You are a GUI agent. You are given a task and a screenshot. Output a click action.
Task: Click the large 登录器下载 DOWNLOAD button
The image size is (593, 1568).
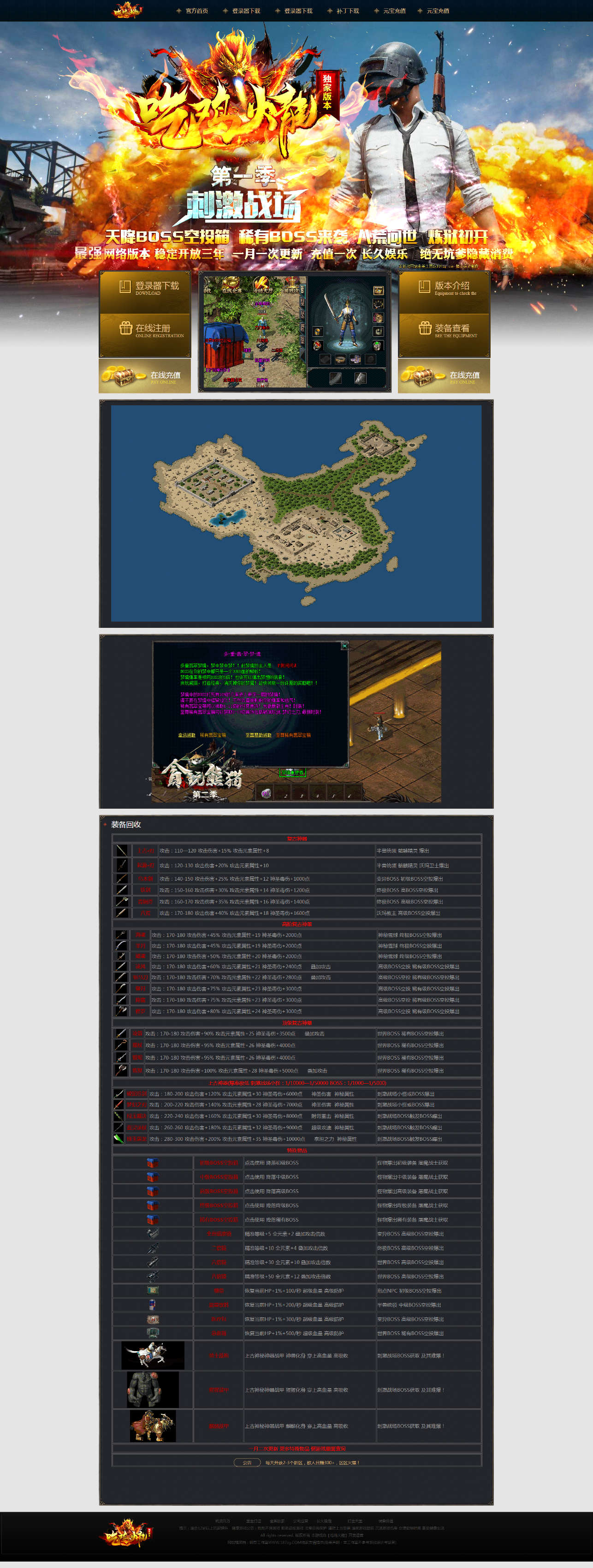point(145,293)
